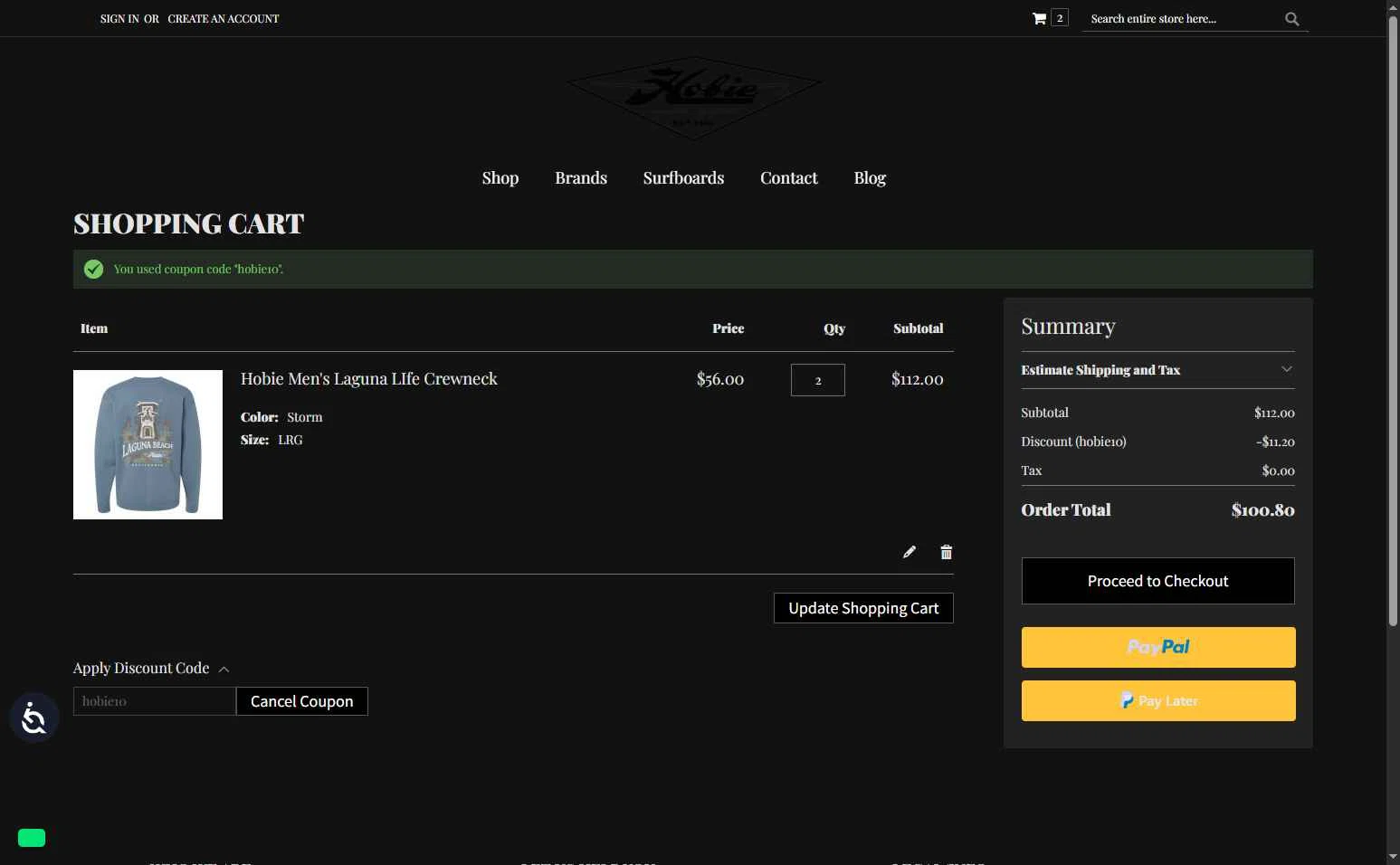
Task: Click the quantity input field
Action: pyautogui.click(x=818, y=380)
